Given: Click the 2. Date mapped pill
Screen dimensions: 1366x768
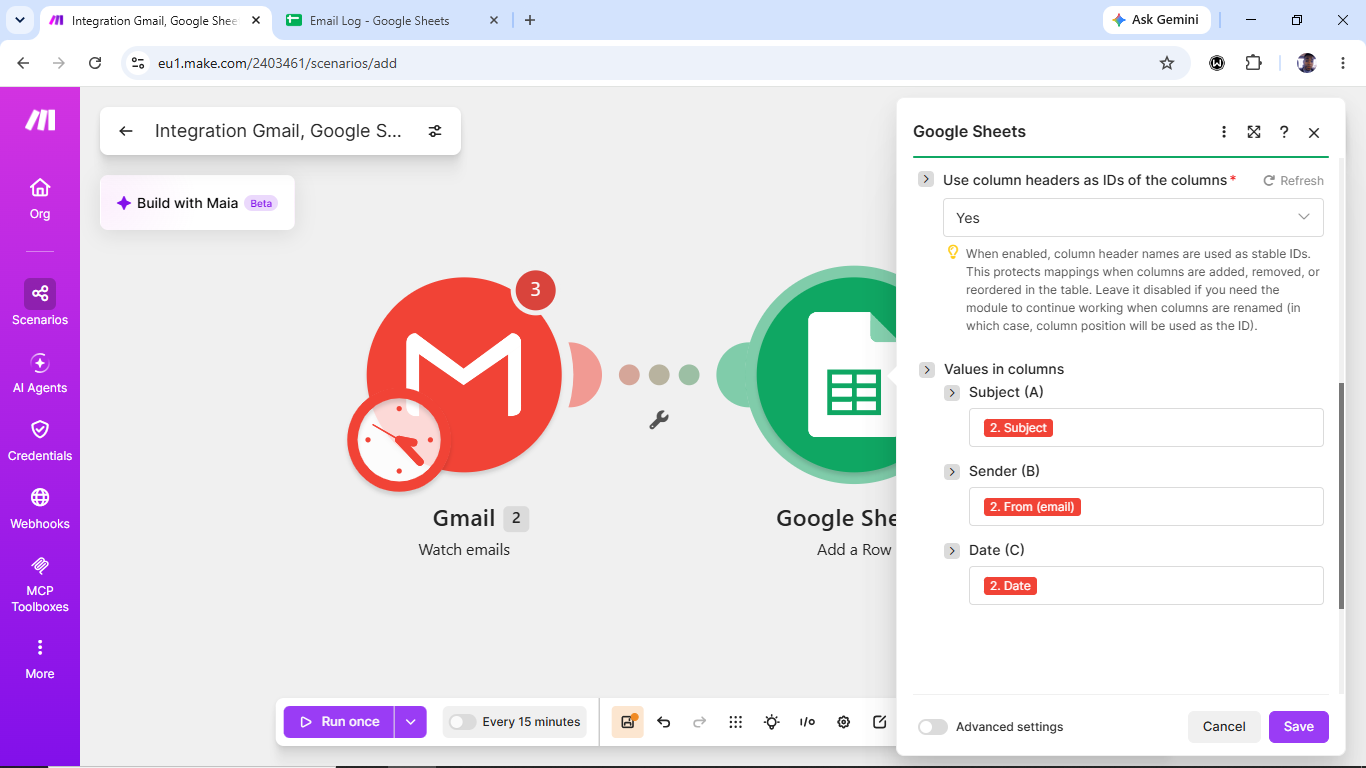Looking at the screenshot, I should coord(1010,586).
